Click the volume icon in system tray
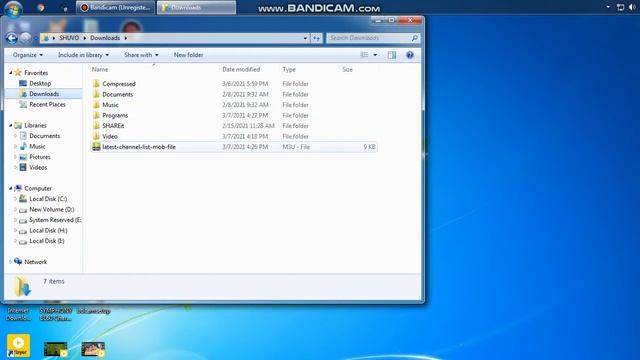640x360 pixels. (x=632, y=7)
